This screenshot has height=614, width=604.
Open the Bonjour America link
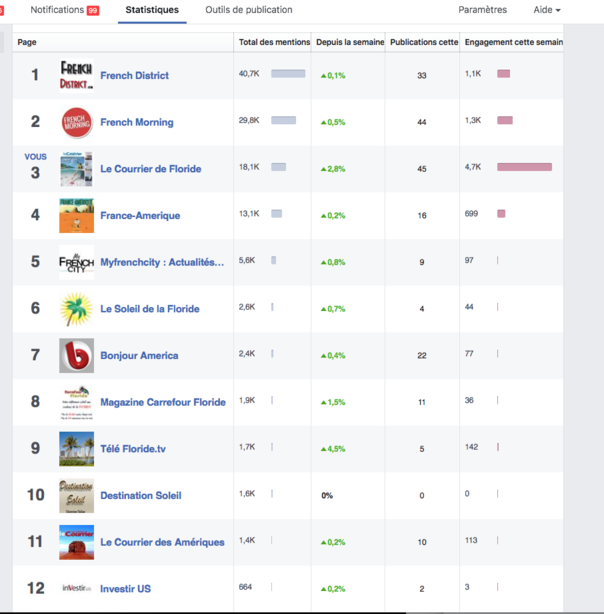[x=139, y=355]
